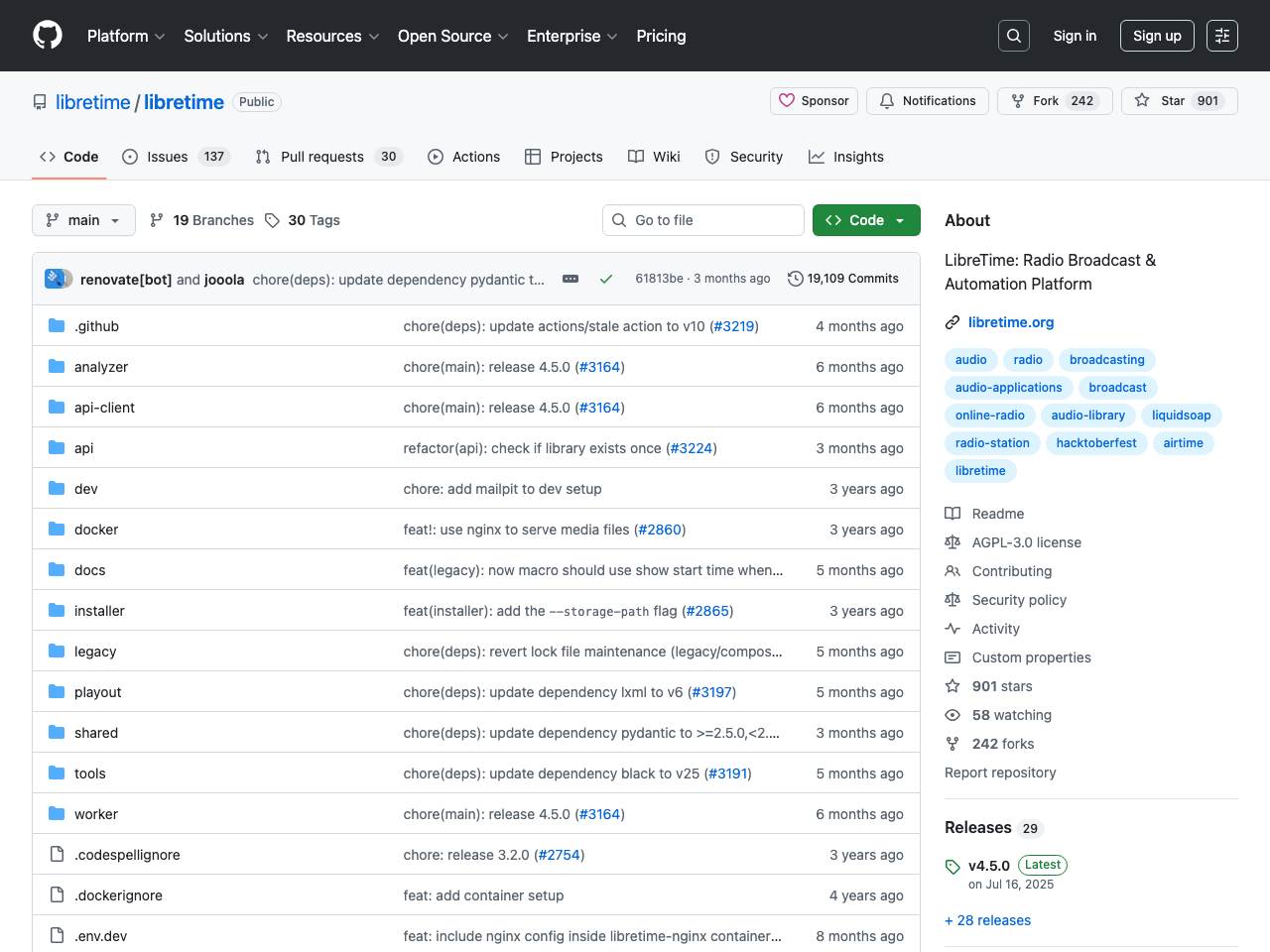Open the main branch selector dropdown
The height and width of the screenshot is (952, 1270).
click(83, 220)
